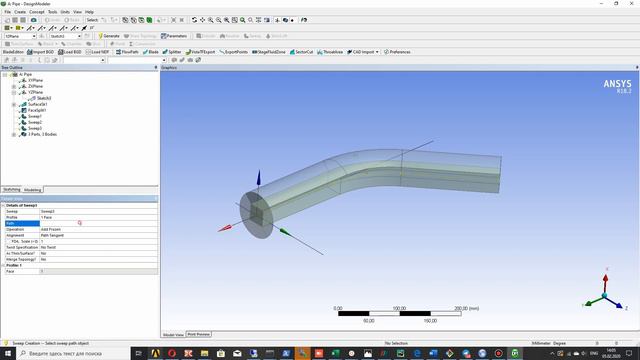640x360 pixels.
Task: Open the Tools menu
Action: tap(53, 12)
